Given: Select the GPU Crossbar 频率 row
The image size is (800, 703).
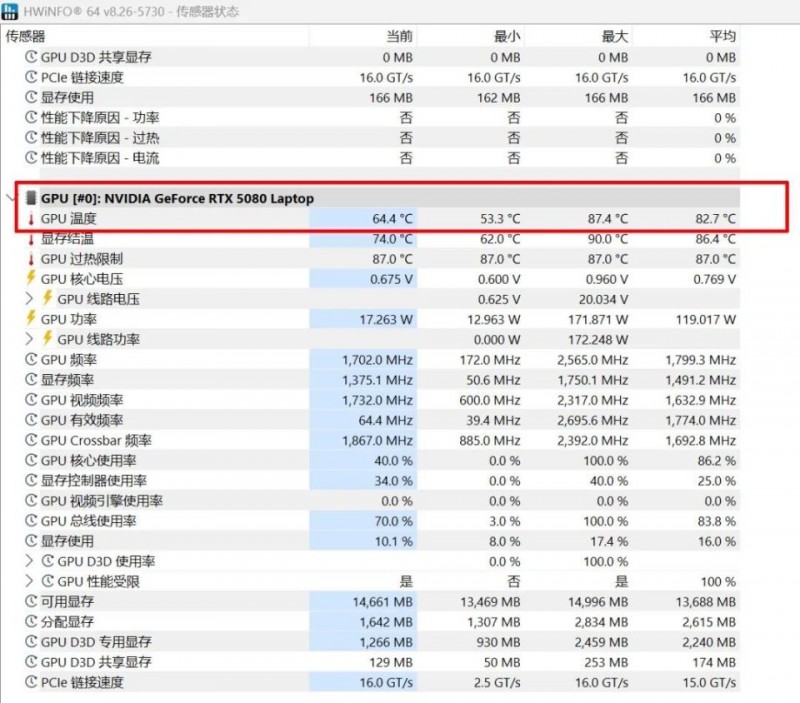Looking at the screenshot, I should [x=97, y=440].
